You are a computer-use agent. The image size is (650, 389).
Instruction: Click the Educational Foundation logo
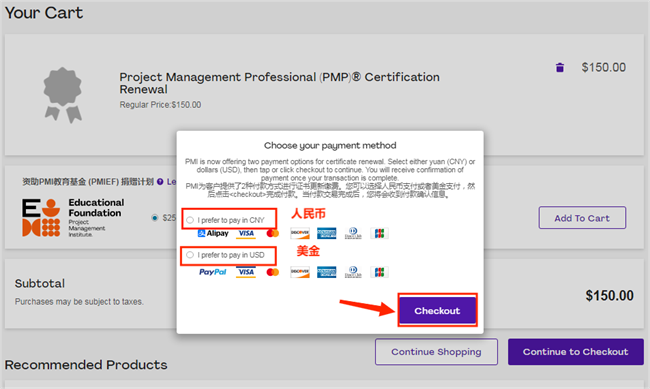(73, 218)
